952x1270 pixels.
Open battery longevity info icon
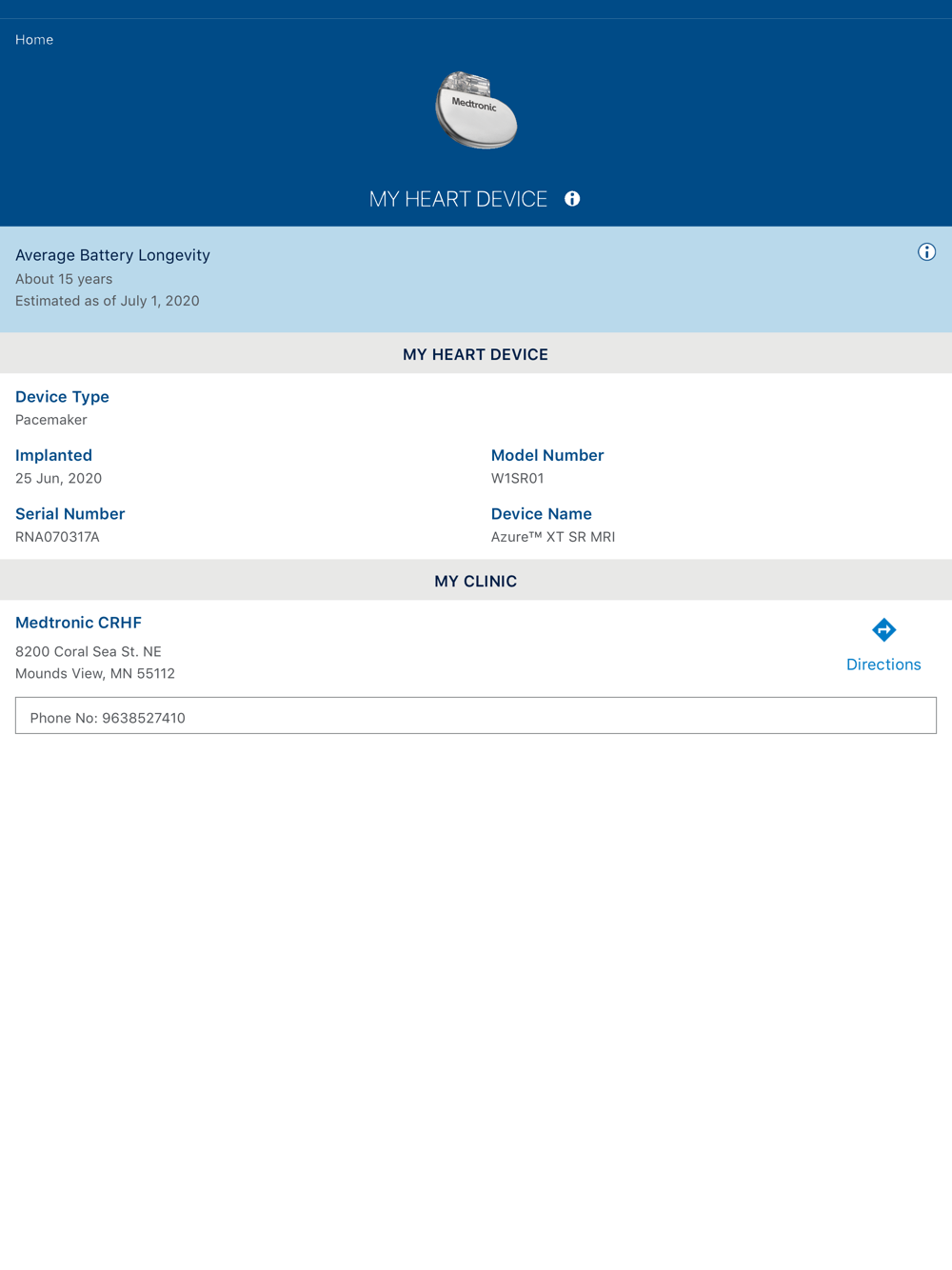coord(926,252)
